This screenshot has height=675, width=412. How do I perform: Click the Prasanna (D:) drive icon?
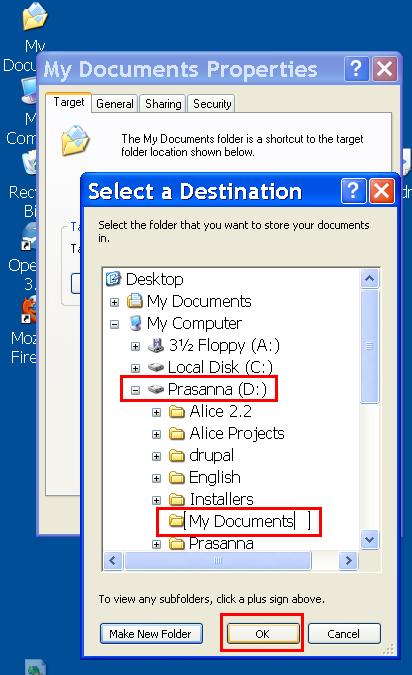click(x=156, y=389)
